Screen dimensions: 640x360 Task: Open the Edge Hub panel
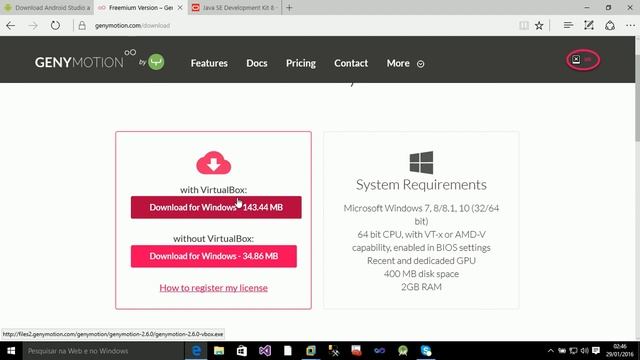568,25
